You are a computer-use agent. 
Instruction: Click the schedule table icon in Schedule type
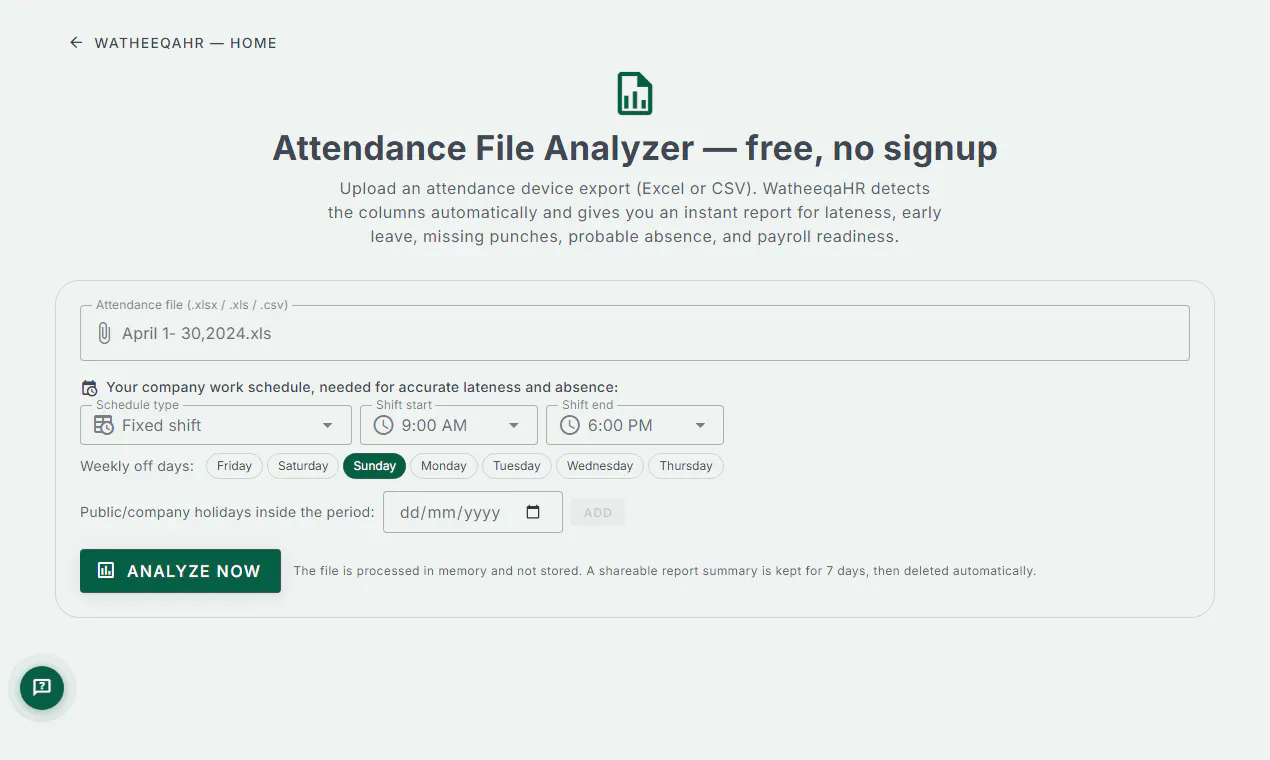click(104, 425)
